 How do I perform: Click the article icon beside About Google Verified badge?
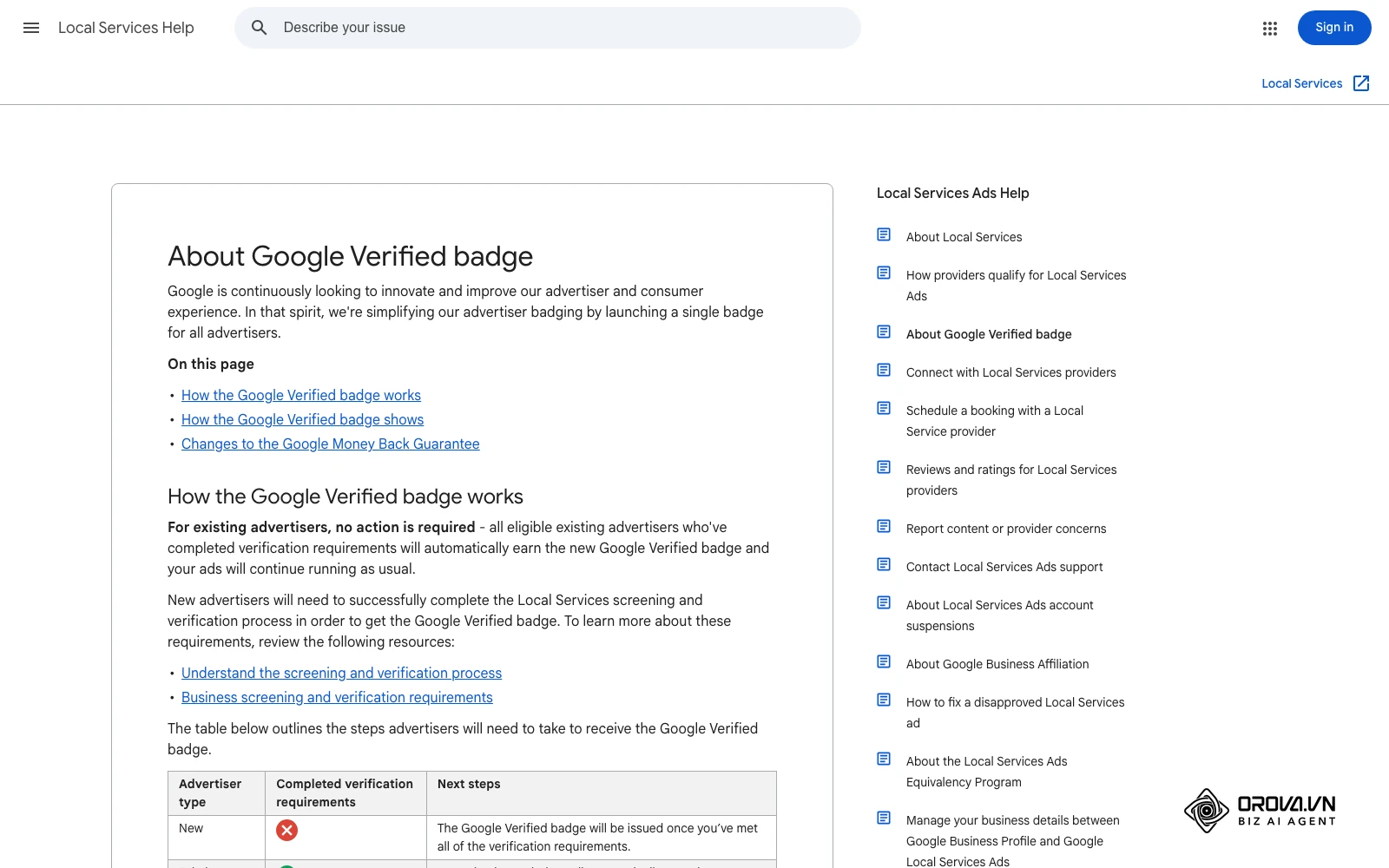884,332
